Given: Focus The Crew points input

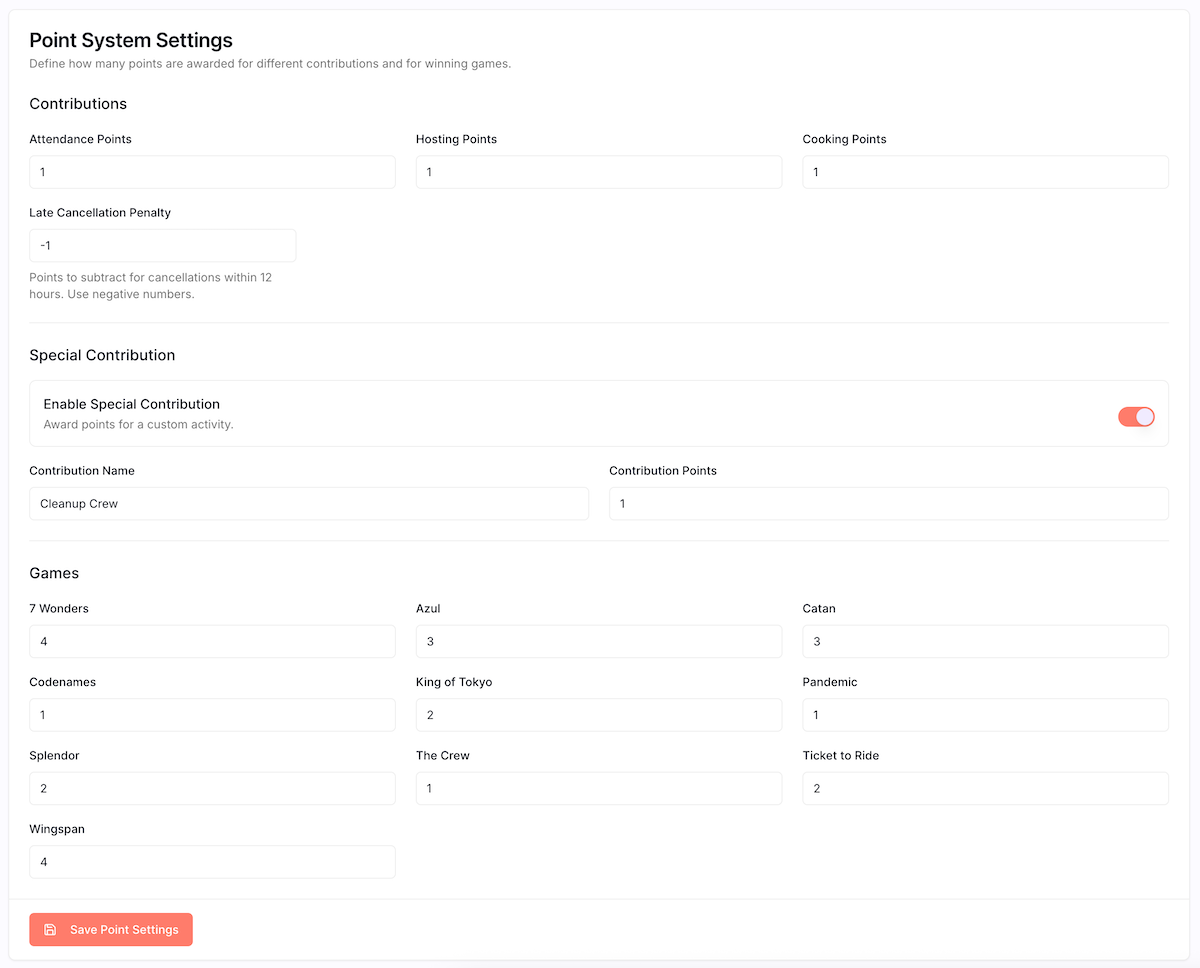Looking at the screenshot, I should [x=598, y=788].
